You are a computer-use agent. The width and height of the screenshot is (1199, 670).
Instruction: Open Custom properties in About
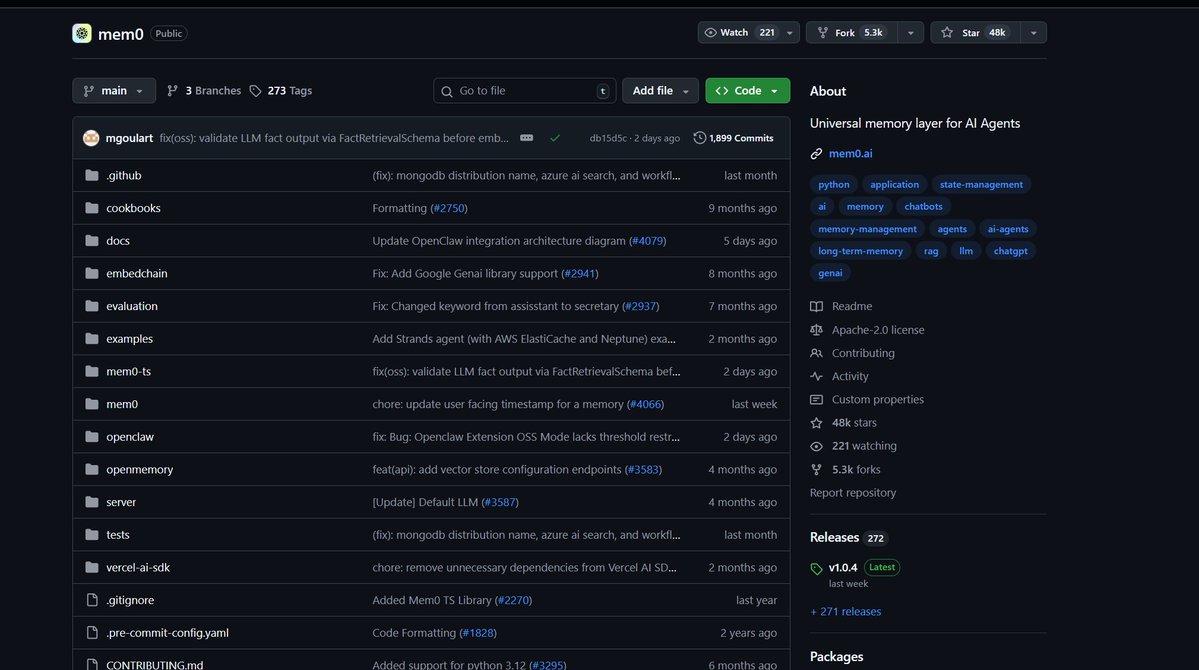pos(877,399)
